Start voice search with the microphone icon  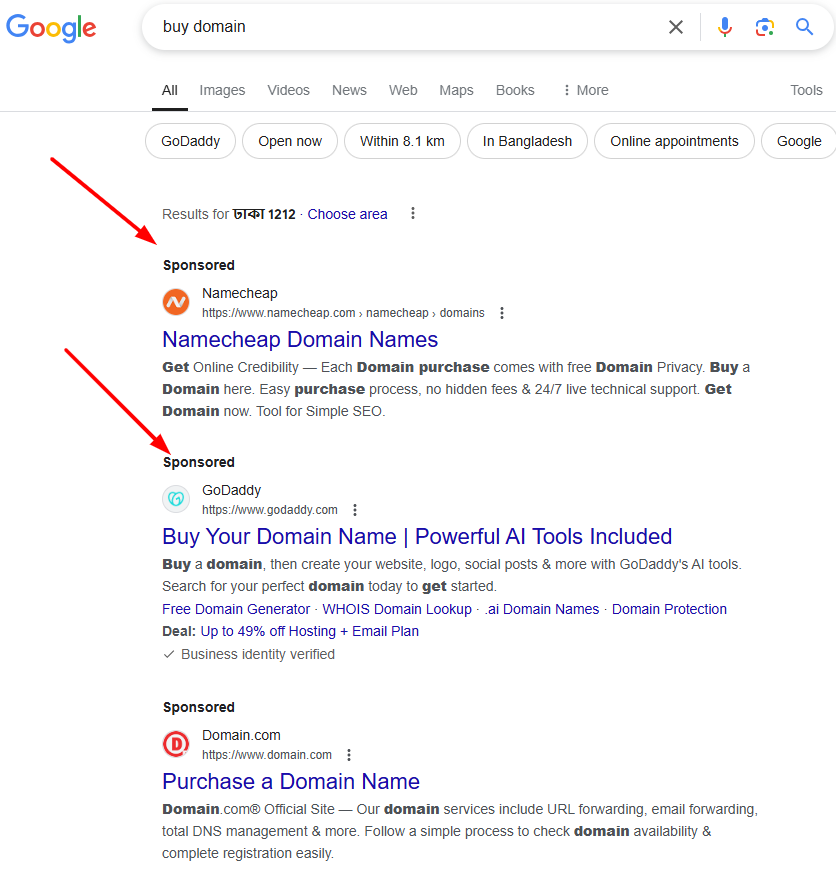click(725, 27)
